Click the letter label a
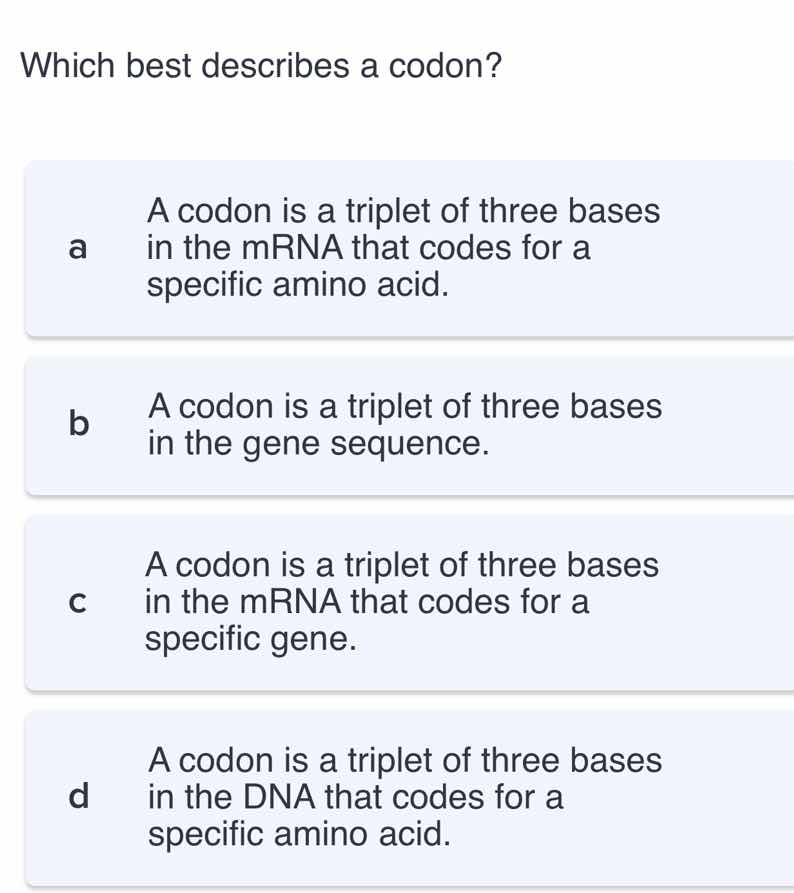 [77, 247]
